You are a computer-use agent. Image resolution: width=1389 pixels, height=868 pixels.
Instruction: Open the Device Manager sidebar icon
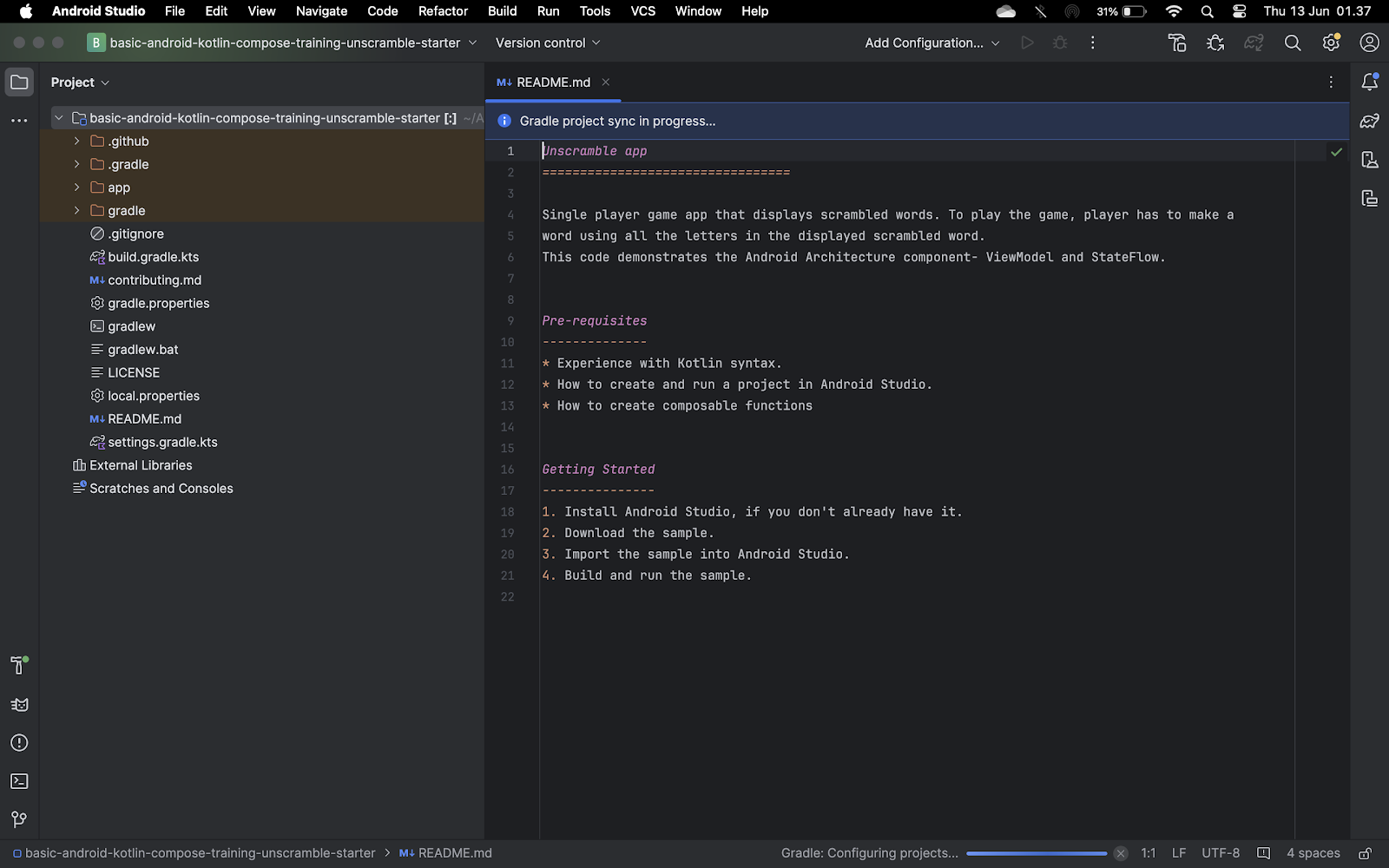point(1370,160)
